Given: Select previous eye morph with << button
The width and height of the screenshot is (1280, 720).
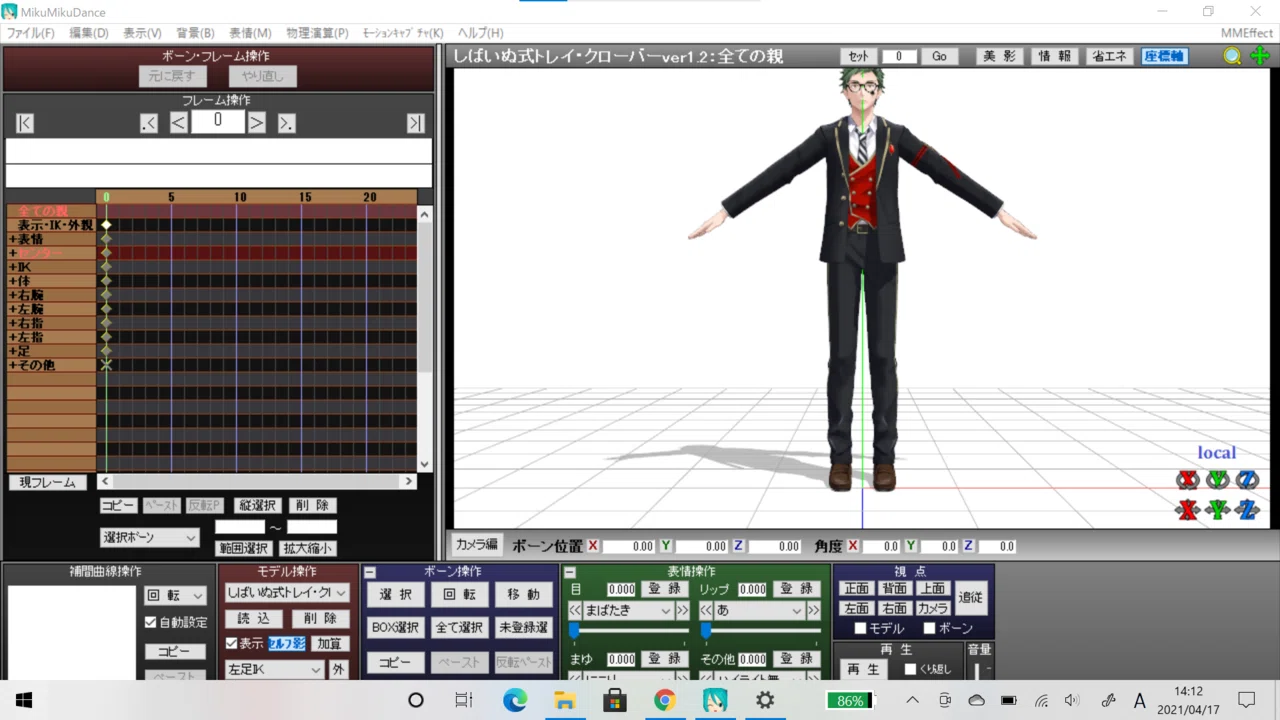Looking at the screenshot, I should click(575, 610).
